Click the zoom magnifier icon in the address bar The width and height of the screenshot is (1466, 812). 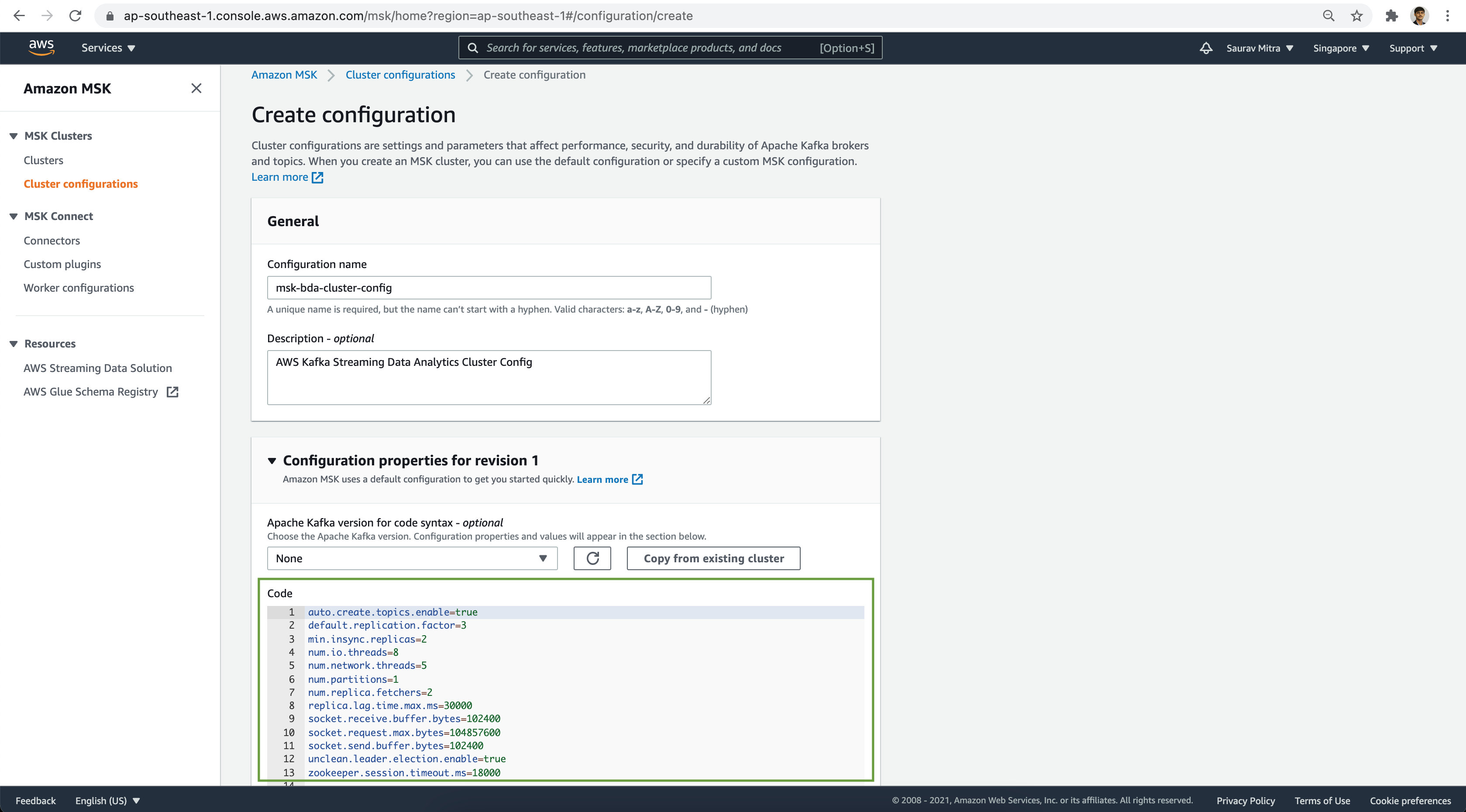(1328, 15)
